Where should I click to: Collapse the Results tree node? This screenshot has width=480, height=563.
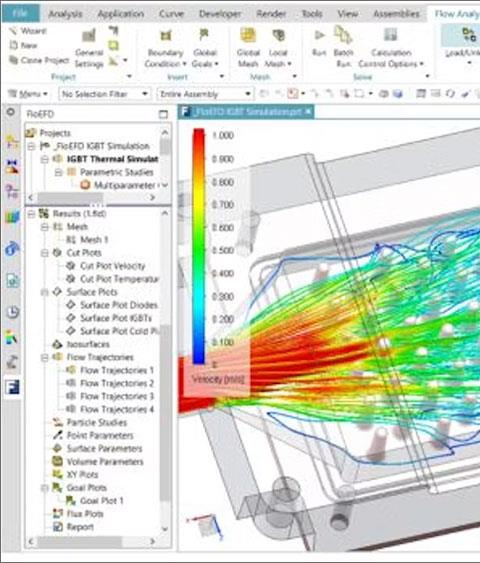coord(32,214)
